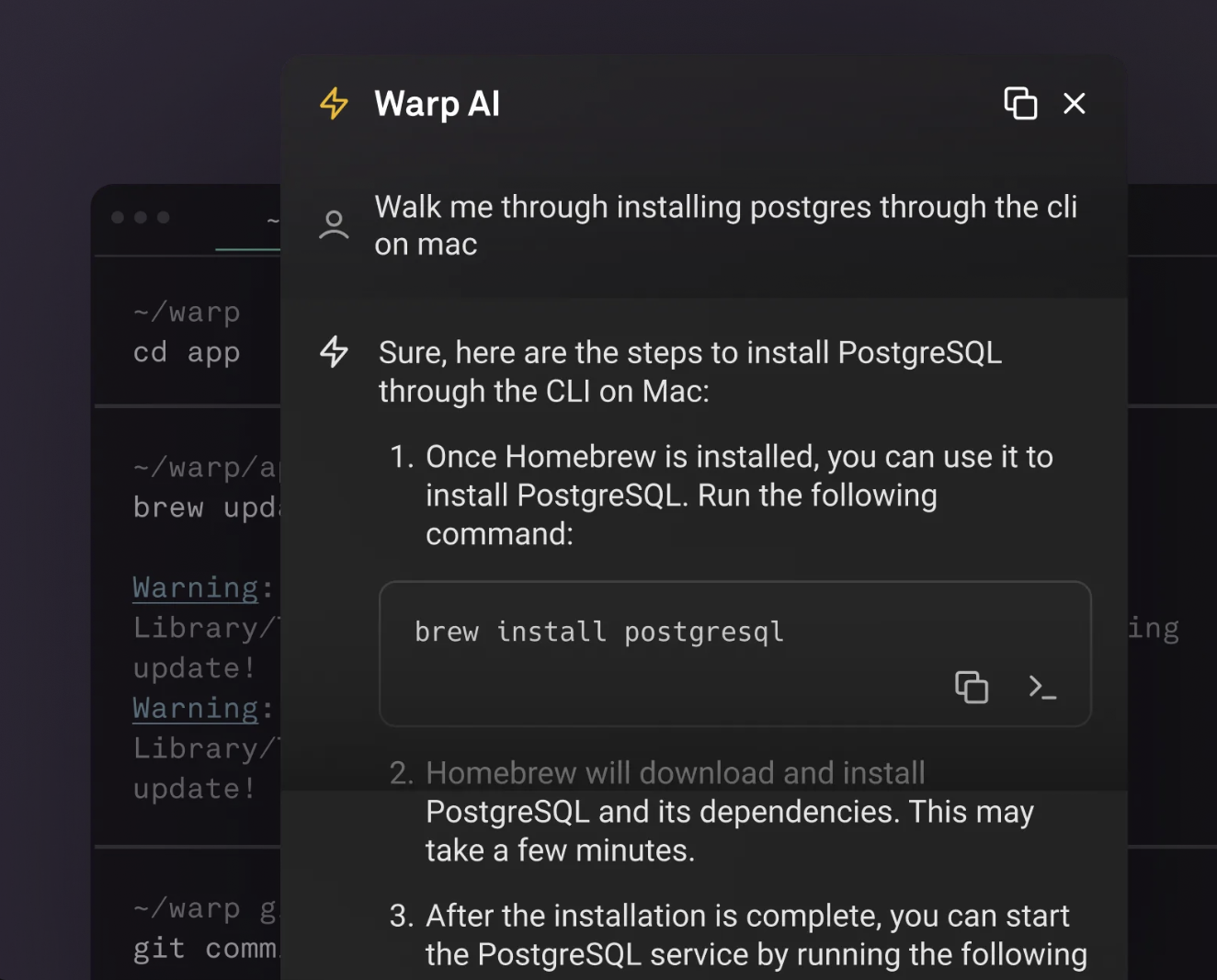
Task: Insert the brew install command into terminal
Action: click(x=1042, y=687)
